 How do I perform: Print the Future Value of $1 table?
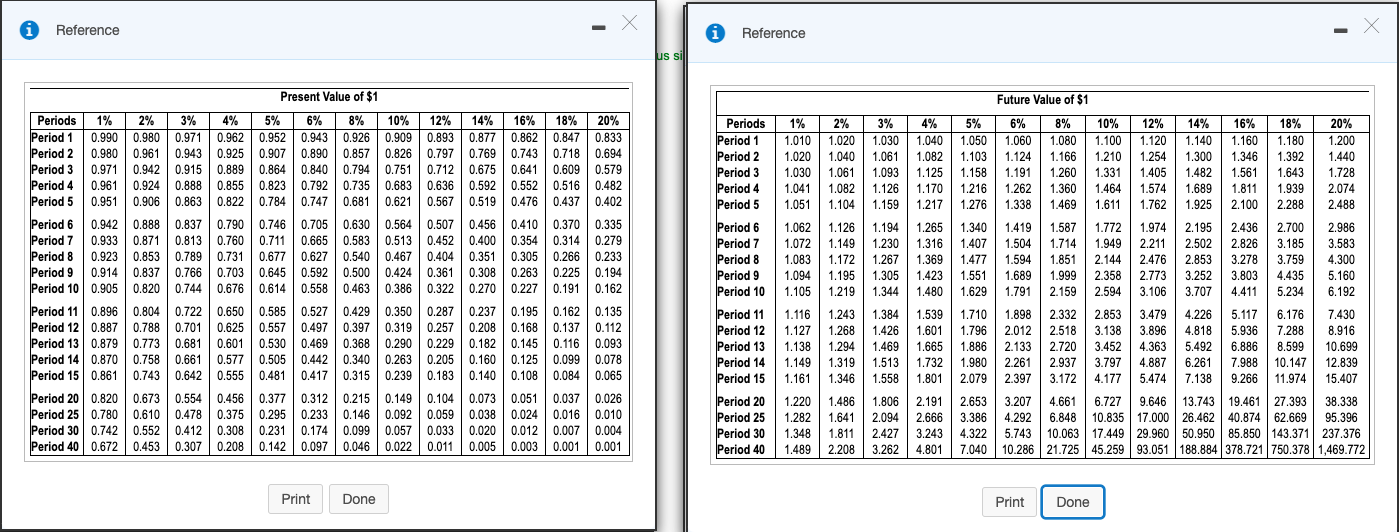coord(1010,502)
